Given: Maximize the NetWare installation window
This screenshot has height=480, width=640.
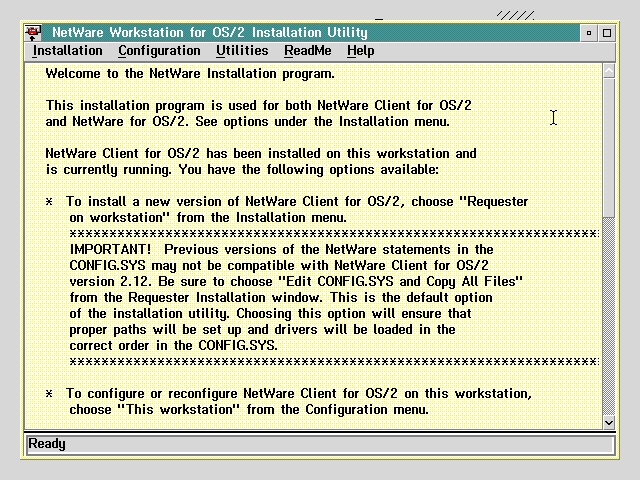Looking at the screenshot, I should tap(607, 33).
